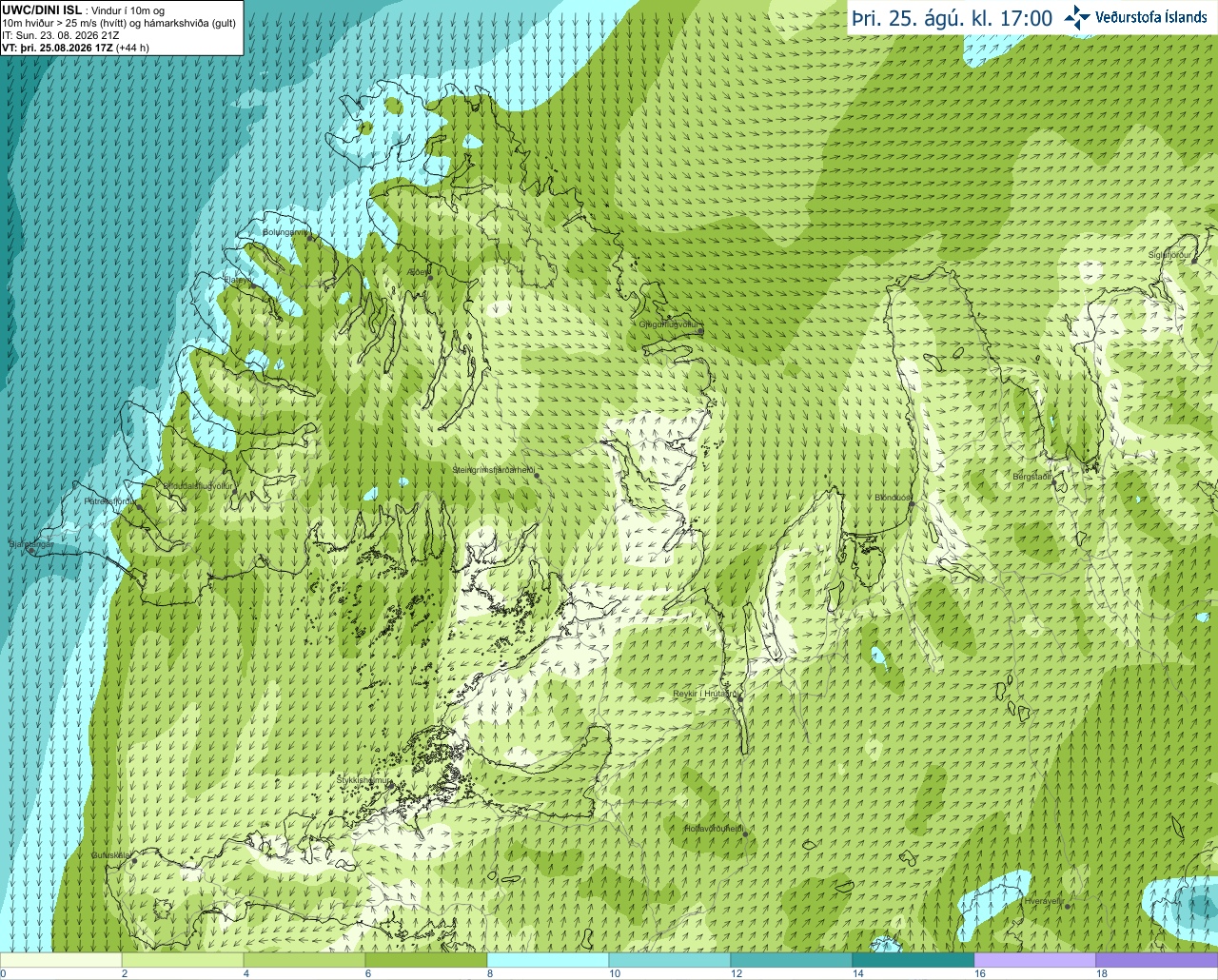This screenshot has width=1218, height=980.
Task: Select the Gjögurflugvöllur station dot
Action: tap(700, 331)
